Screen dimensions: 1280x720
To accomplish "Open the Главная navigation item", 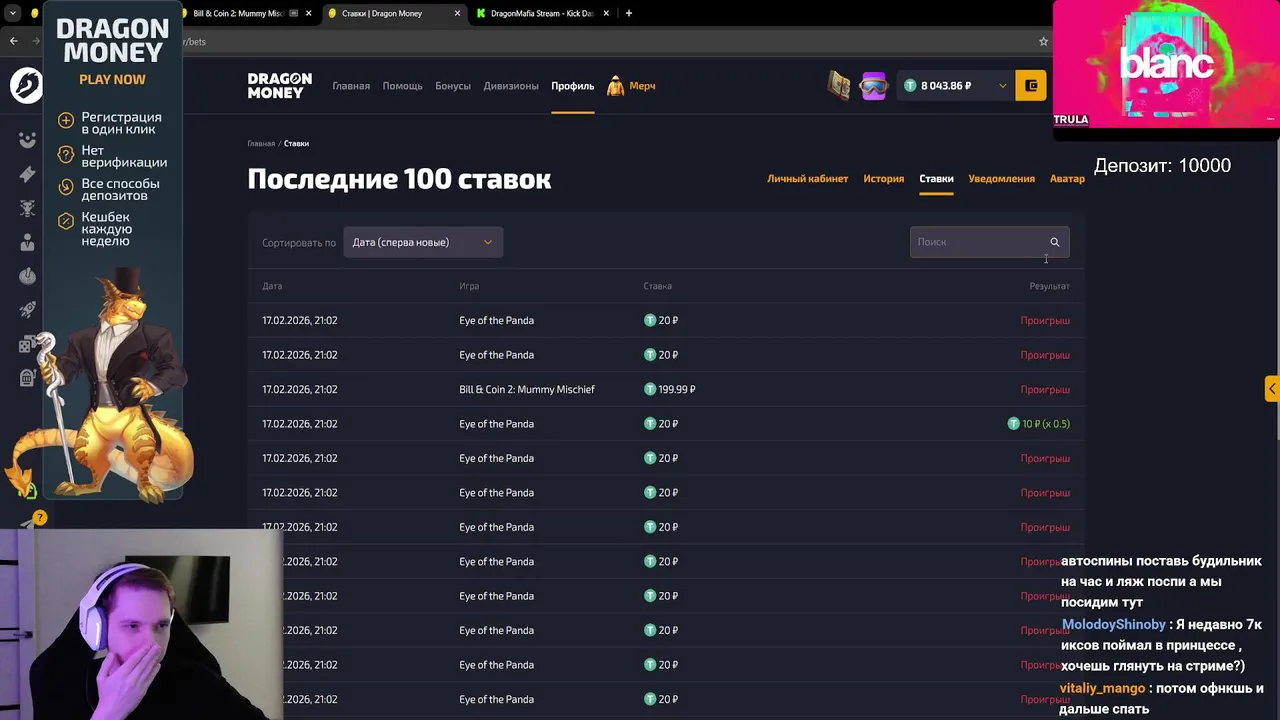I will 351,86.
